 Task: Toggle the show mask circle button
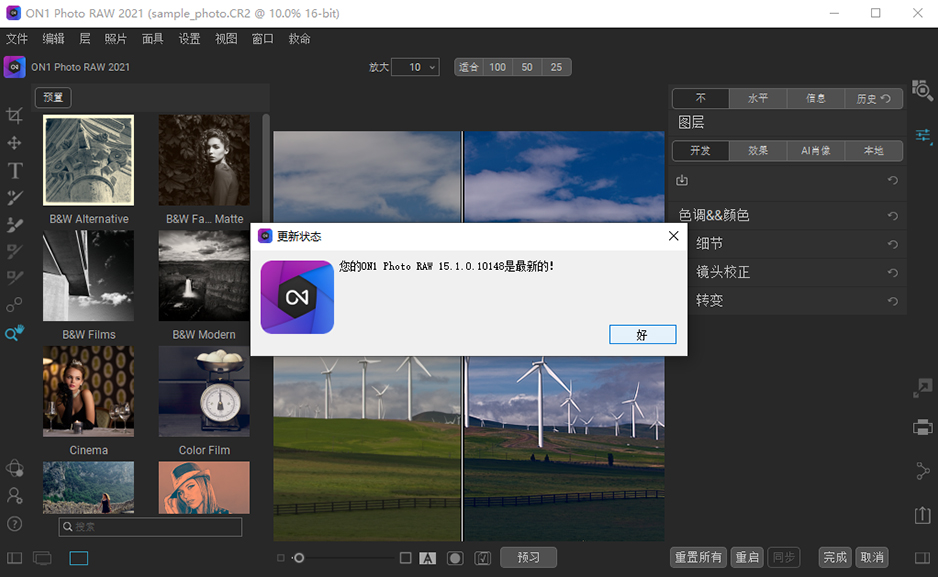point(455,558)
